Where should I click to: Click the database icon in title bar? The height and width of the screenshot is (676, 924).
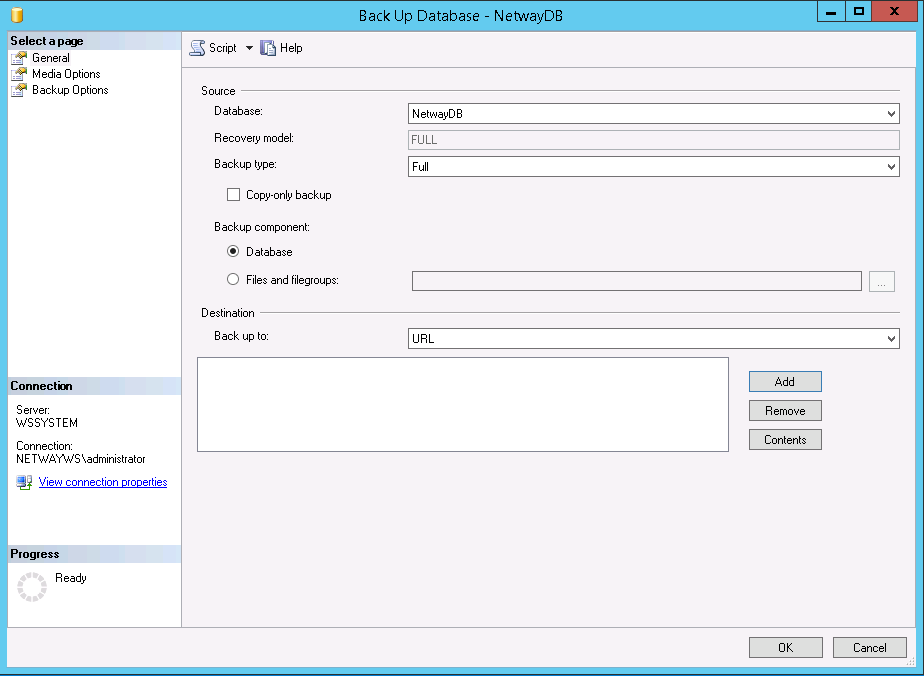point(17,15)
